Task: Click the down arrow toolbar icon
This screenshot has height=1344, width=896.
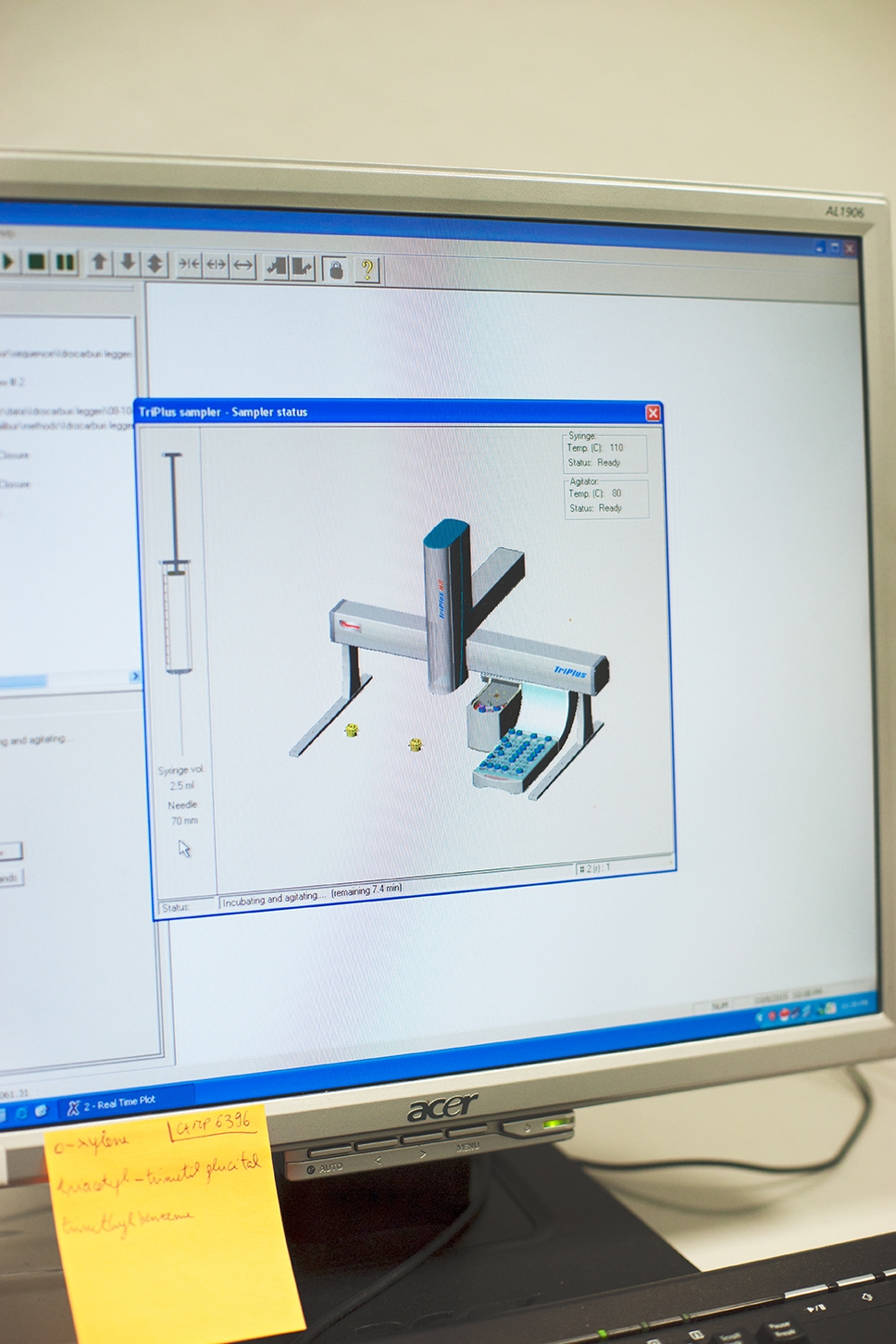Action: 128,264
